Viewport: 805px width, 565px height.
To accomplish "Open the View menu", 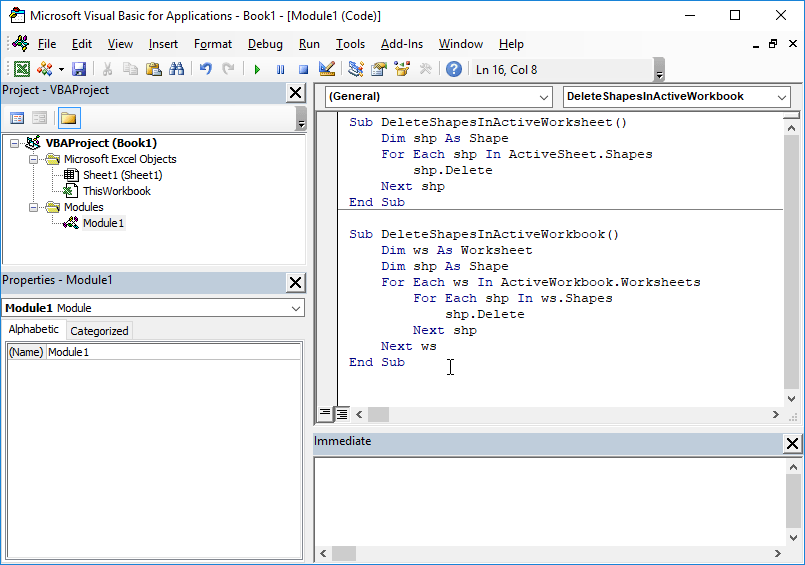I will coord(120,44).
